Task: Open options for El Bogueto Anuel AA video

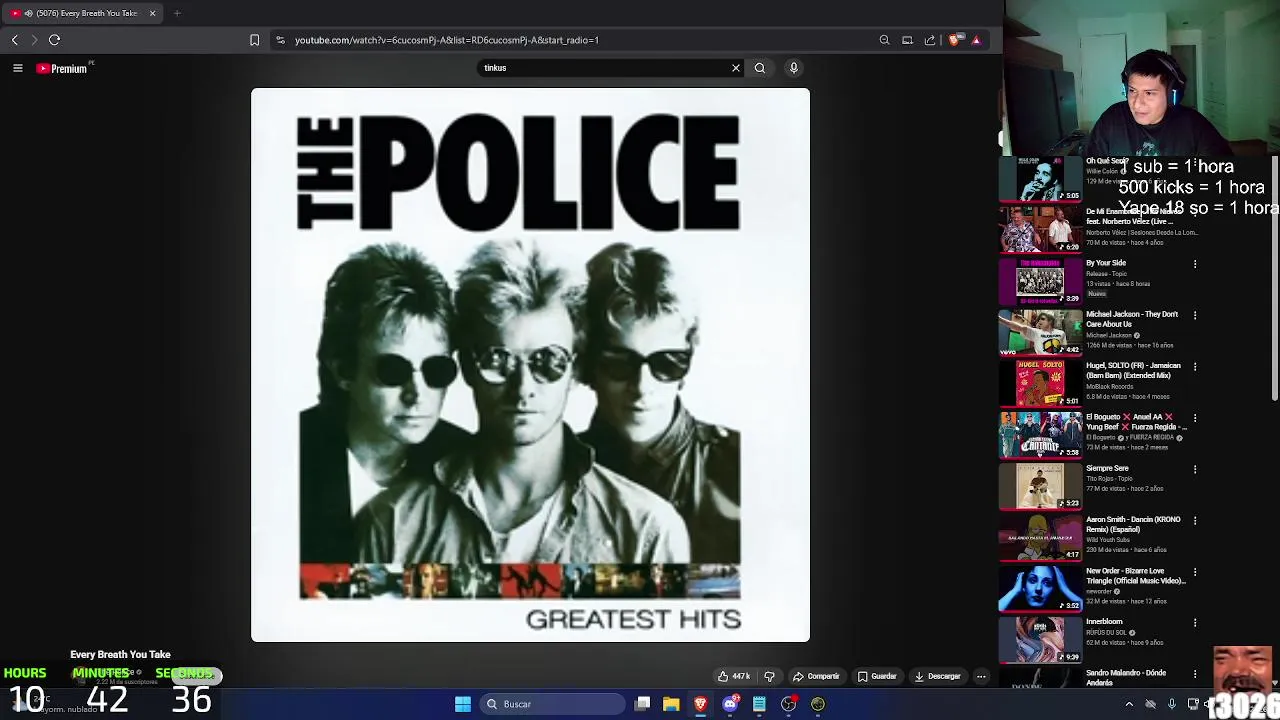Action: tap(1195, 418)
